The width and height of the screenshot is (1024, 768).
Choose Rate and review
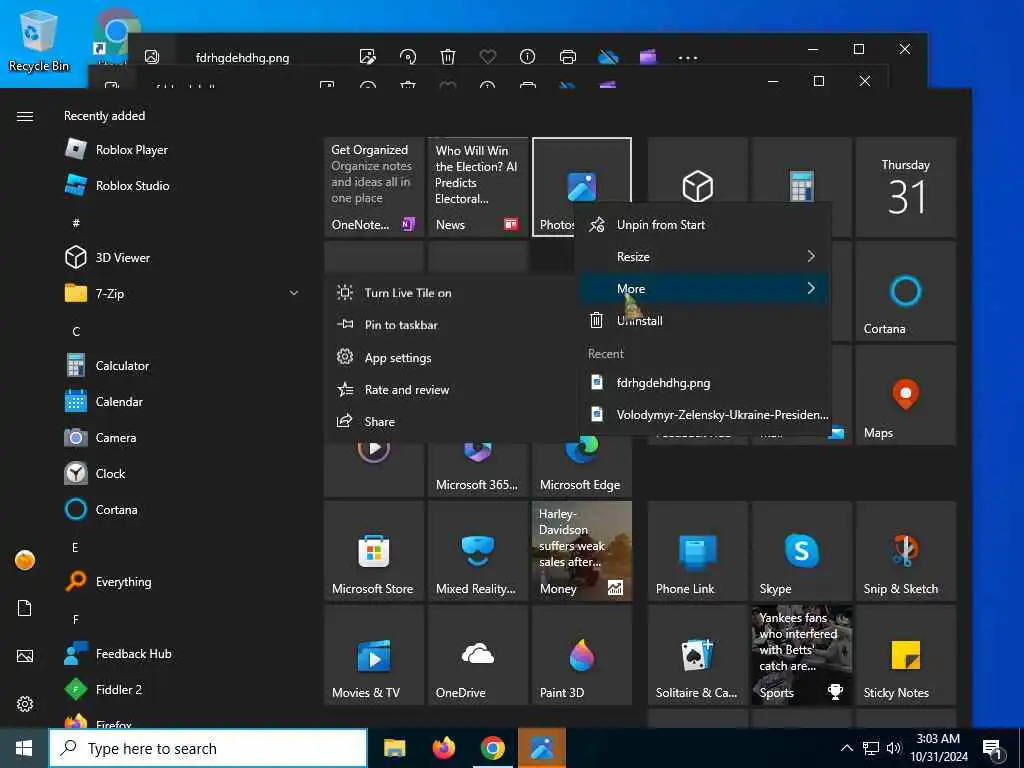click(x=452, y=390)
